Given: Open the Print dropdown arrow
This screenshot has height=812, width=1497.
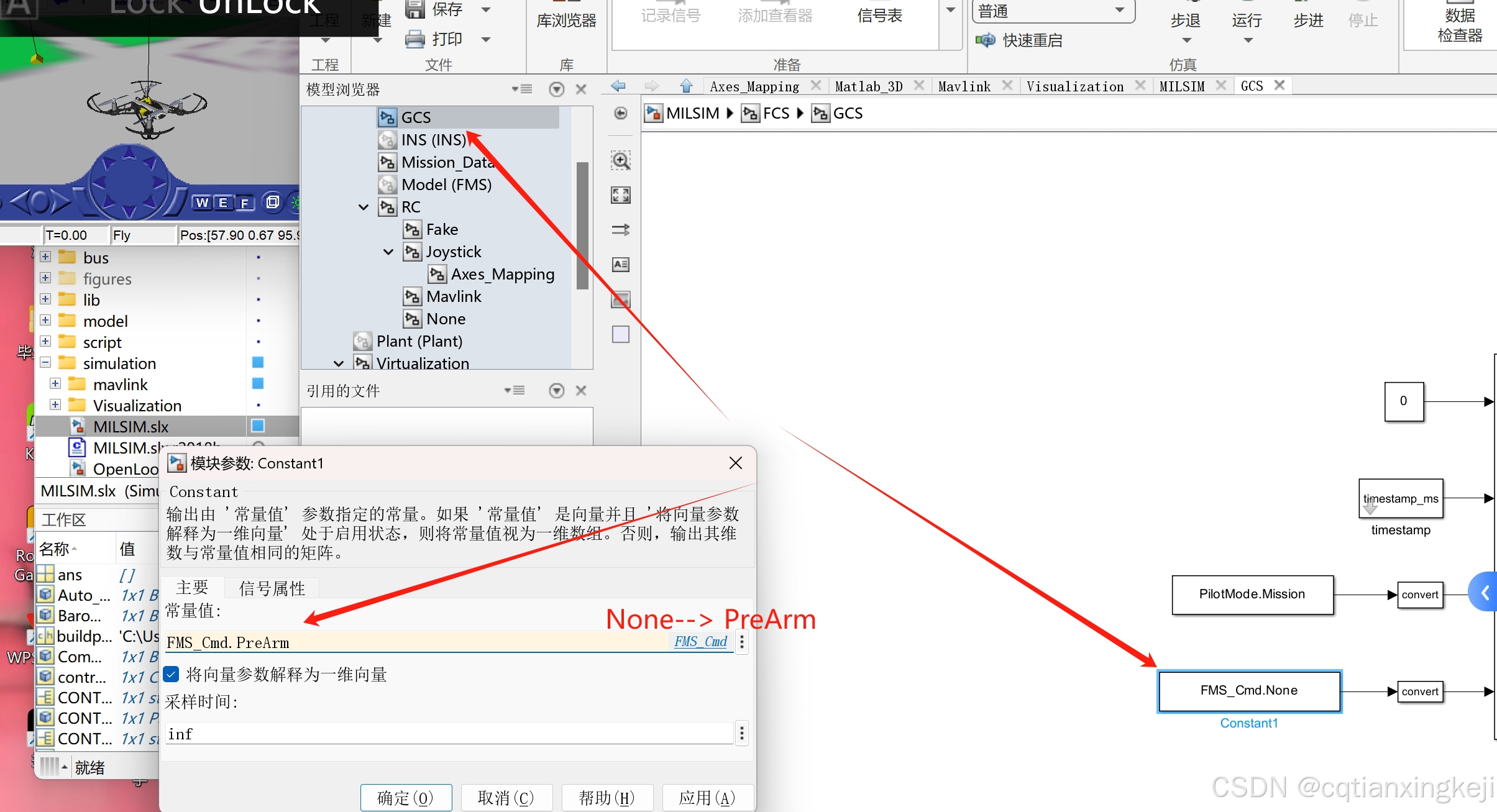Looking at the screenshot, I should (486, 39).
